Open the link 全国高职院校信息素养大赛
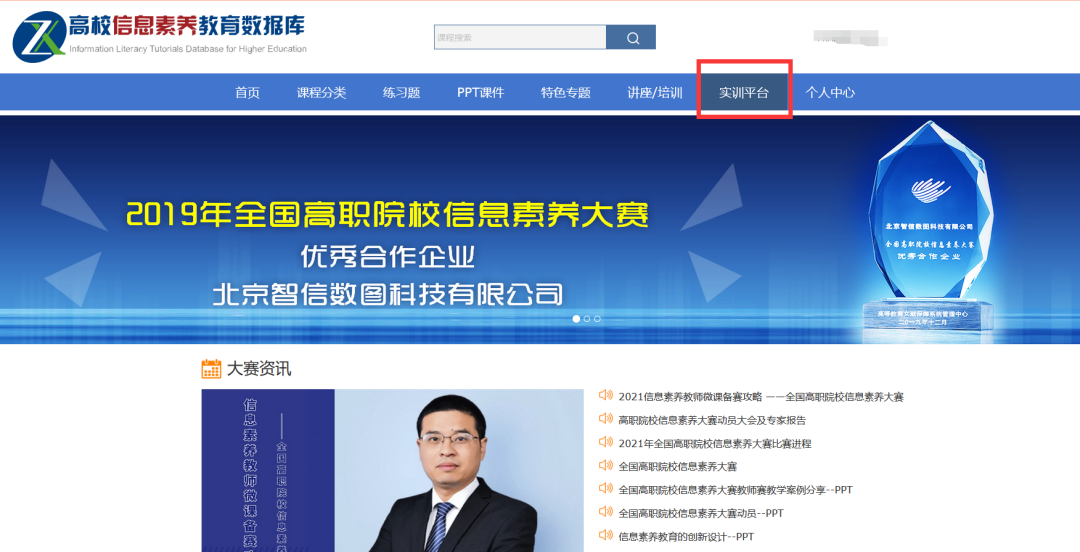This screenshot has width=1080, height=552. tap(678, 467)
